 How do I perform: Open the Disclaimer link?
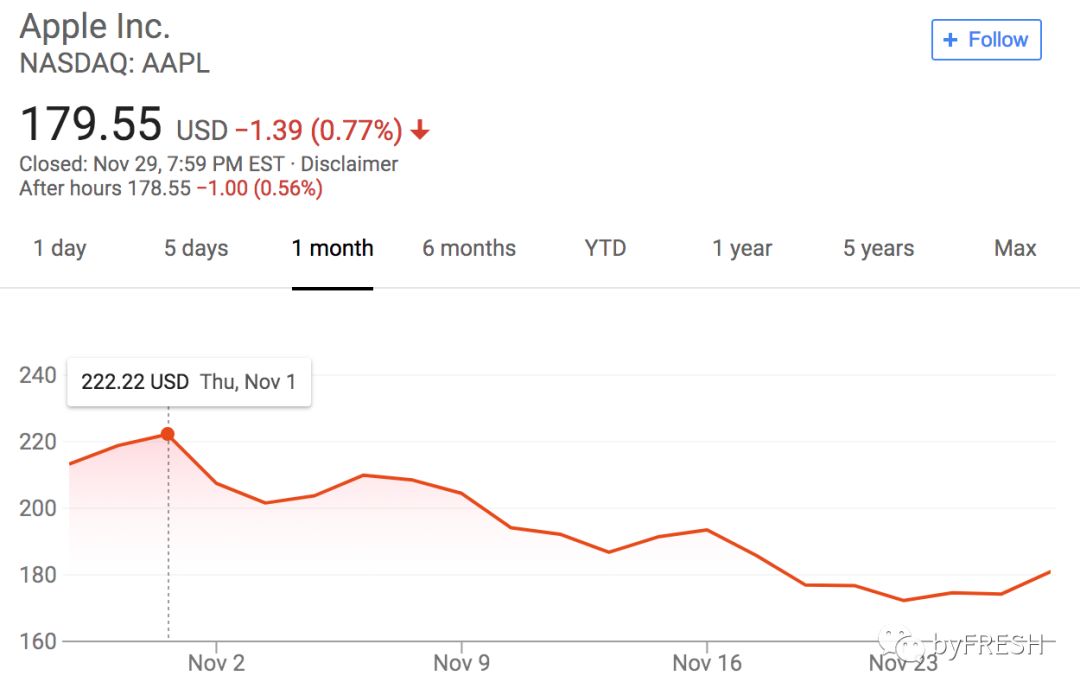click(x=349, y=164)
